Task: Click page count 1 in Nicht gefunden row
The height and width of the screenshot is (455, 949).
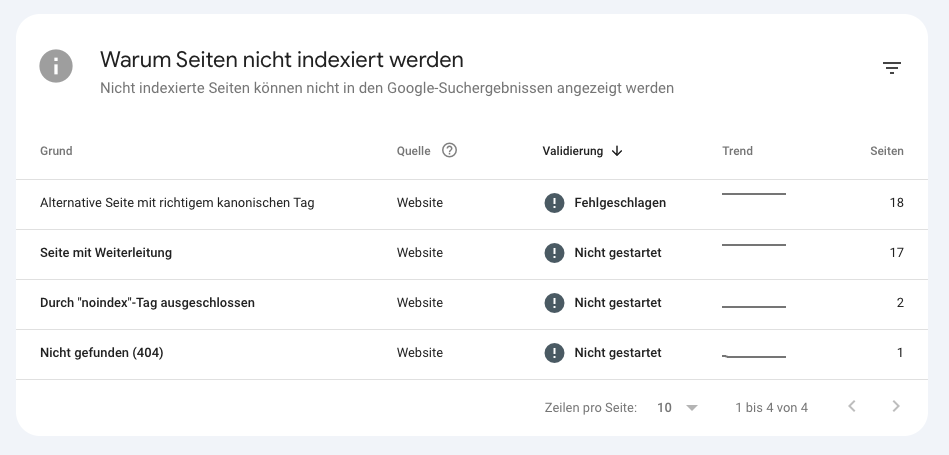Action: 900,353
